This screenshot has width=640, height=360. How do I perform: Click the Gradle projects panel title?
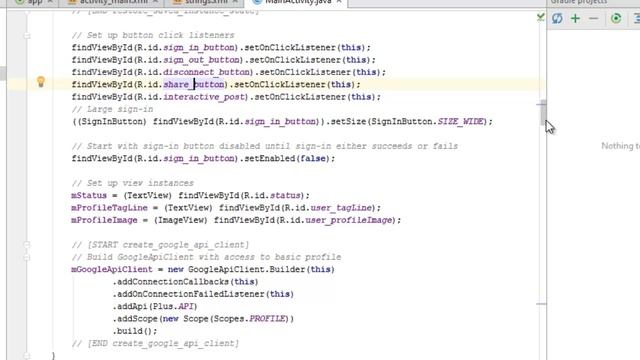click(x=578, y=2)
